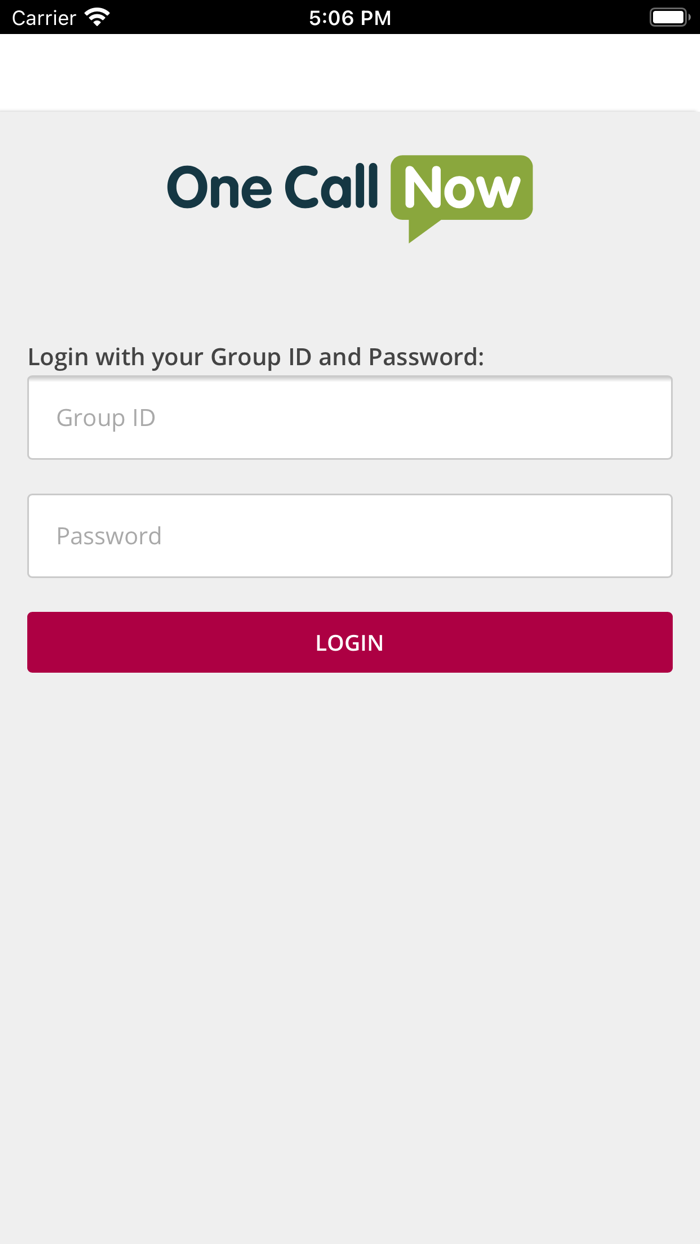The height and width of the screenshot is (1244, 700).
Task: Tap 'Group ID' in the instruction text
Action: point(261,357)
